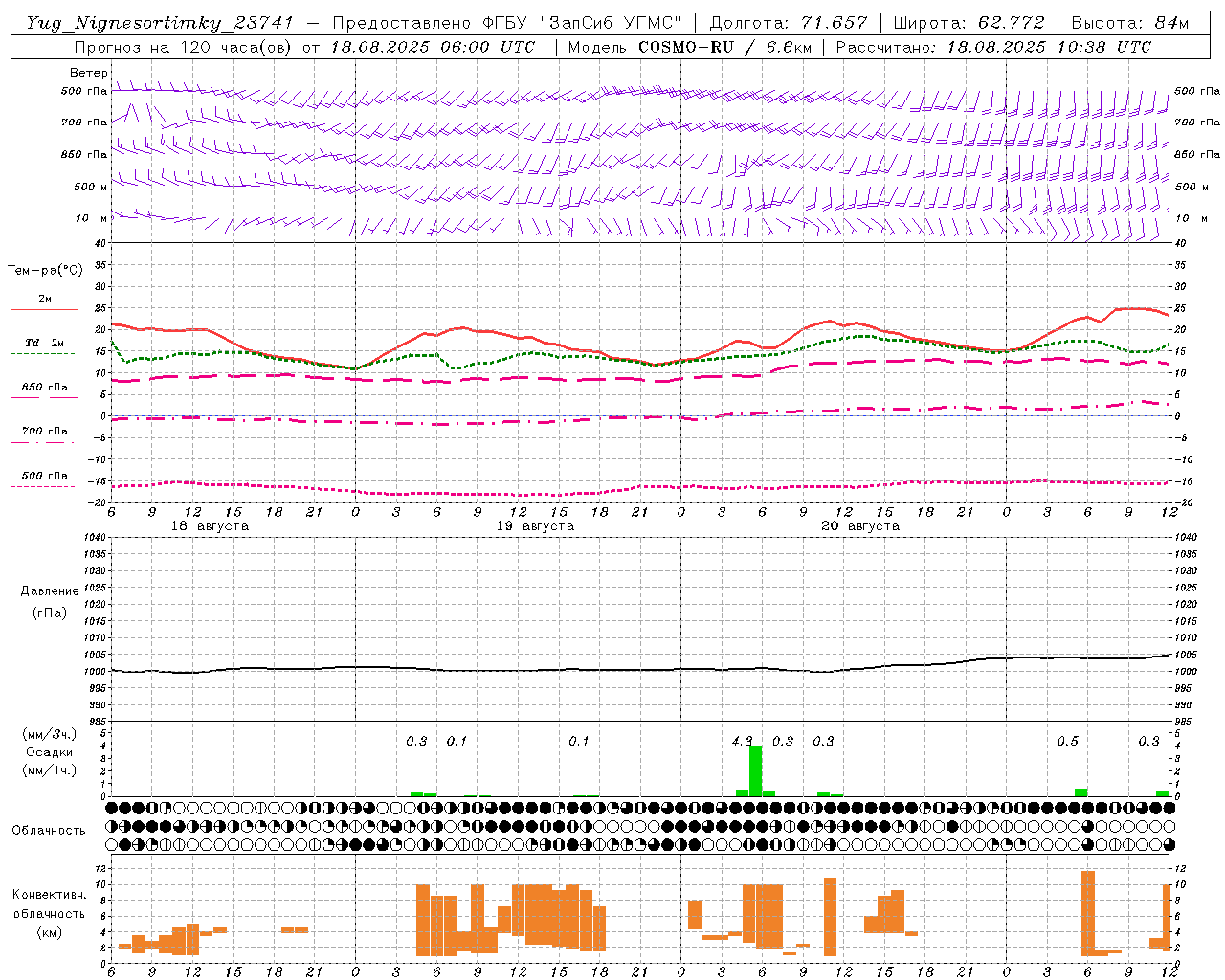Image resolution: width=1225 pixels, height=980 pixels.
Task: Click the 19 августа date label
Action: (535, 526)
